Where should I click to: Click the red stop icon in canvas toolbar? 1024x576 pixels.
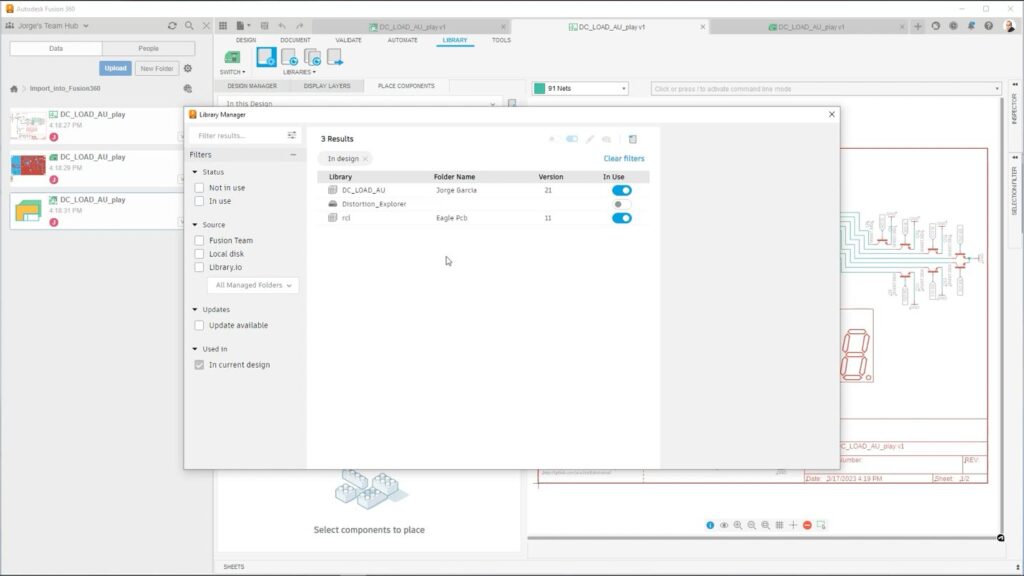pos(807,525)
